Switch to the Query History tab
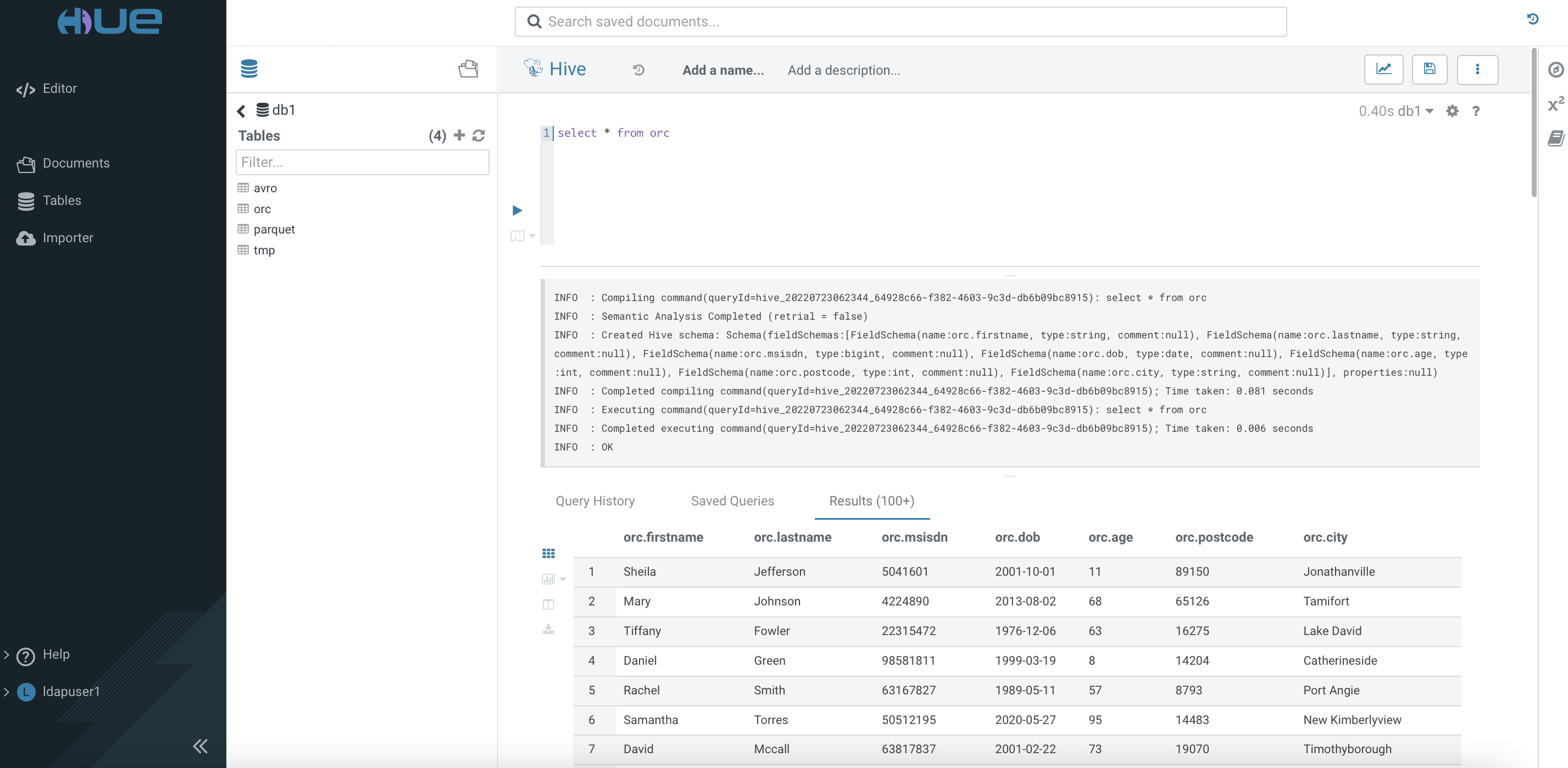The height and width of the screenshot is (768, 1568). (x=594, y=501)
